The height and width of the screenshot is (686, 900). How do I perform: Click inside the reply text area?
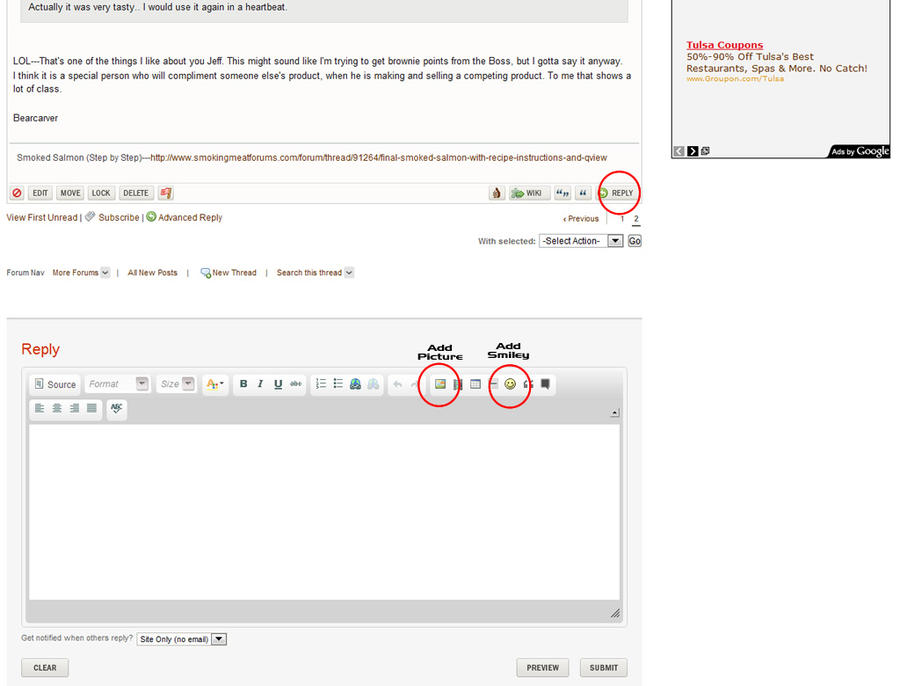point(324,510)
